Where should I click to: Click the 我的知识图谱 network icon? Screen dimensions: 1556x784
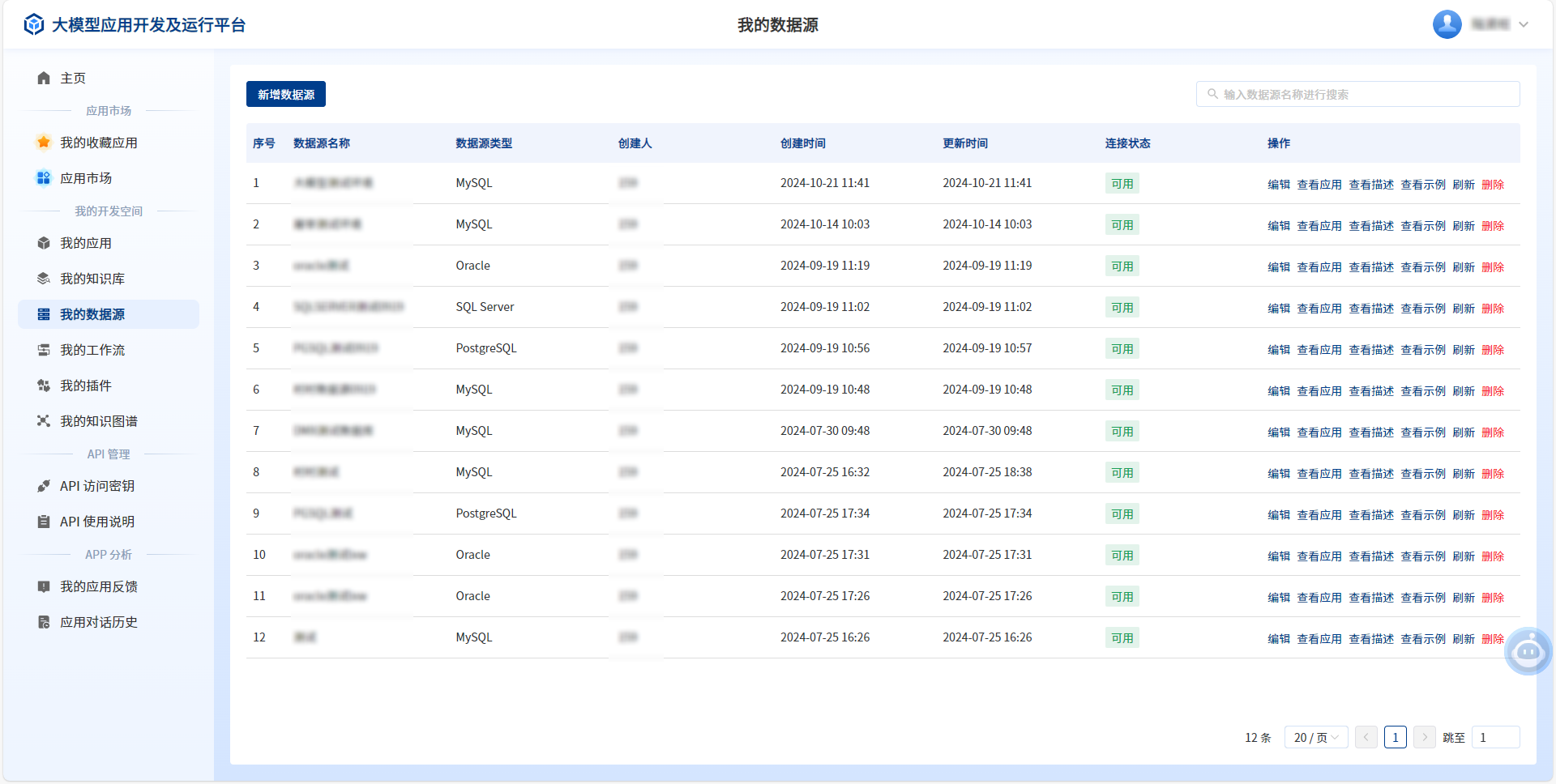coord(44,421)
